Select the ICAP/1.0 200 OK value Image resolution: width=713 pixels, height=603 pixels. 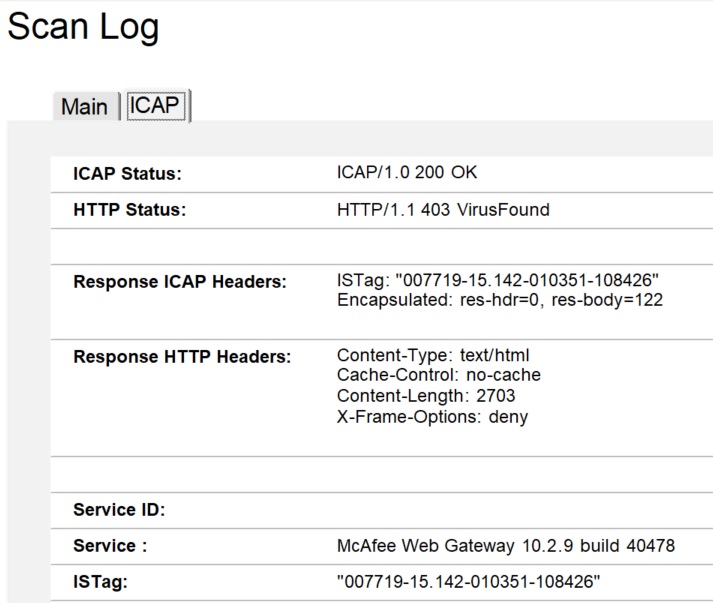point(407,172)
